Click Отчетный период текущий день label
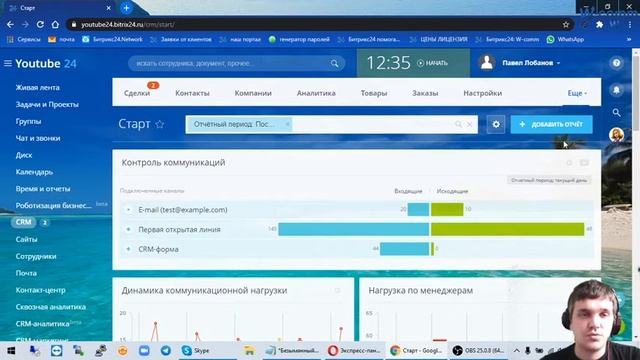The width and height of the screenshot is (640, 360). tap(549, 180)
